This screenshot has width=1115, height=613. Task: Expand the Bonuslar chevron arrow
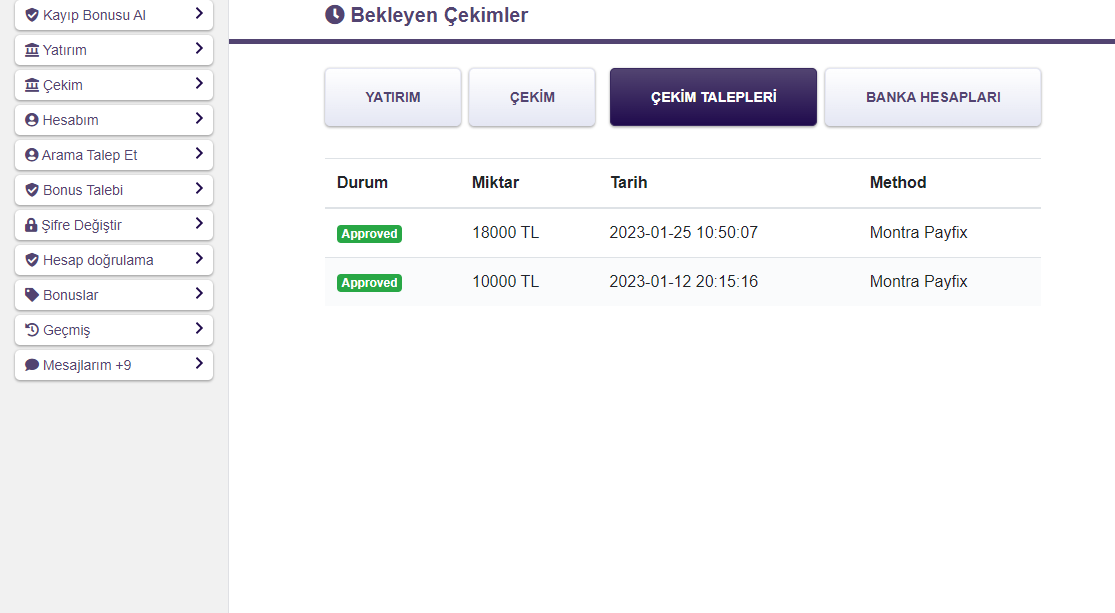point(199,293)
